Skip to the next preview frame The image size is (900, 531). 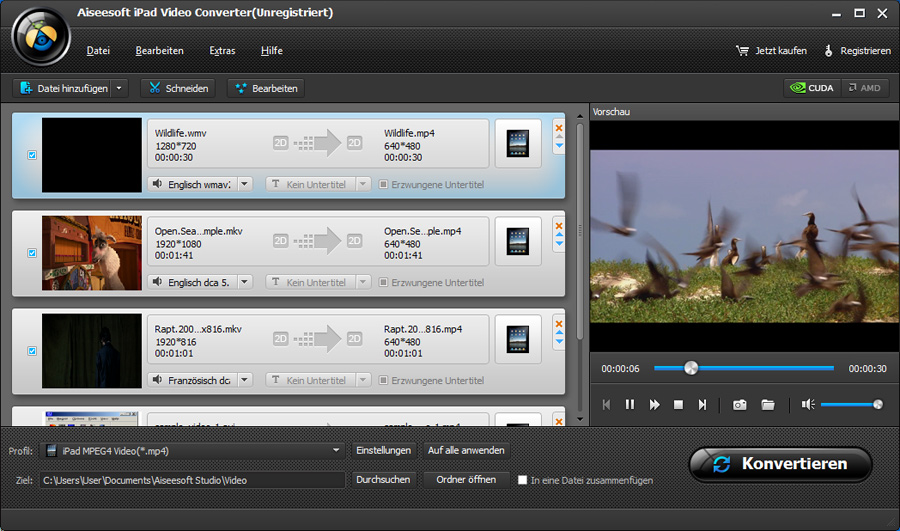[x=702, y=405]
